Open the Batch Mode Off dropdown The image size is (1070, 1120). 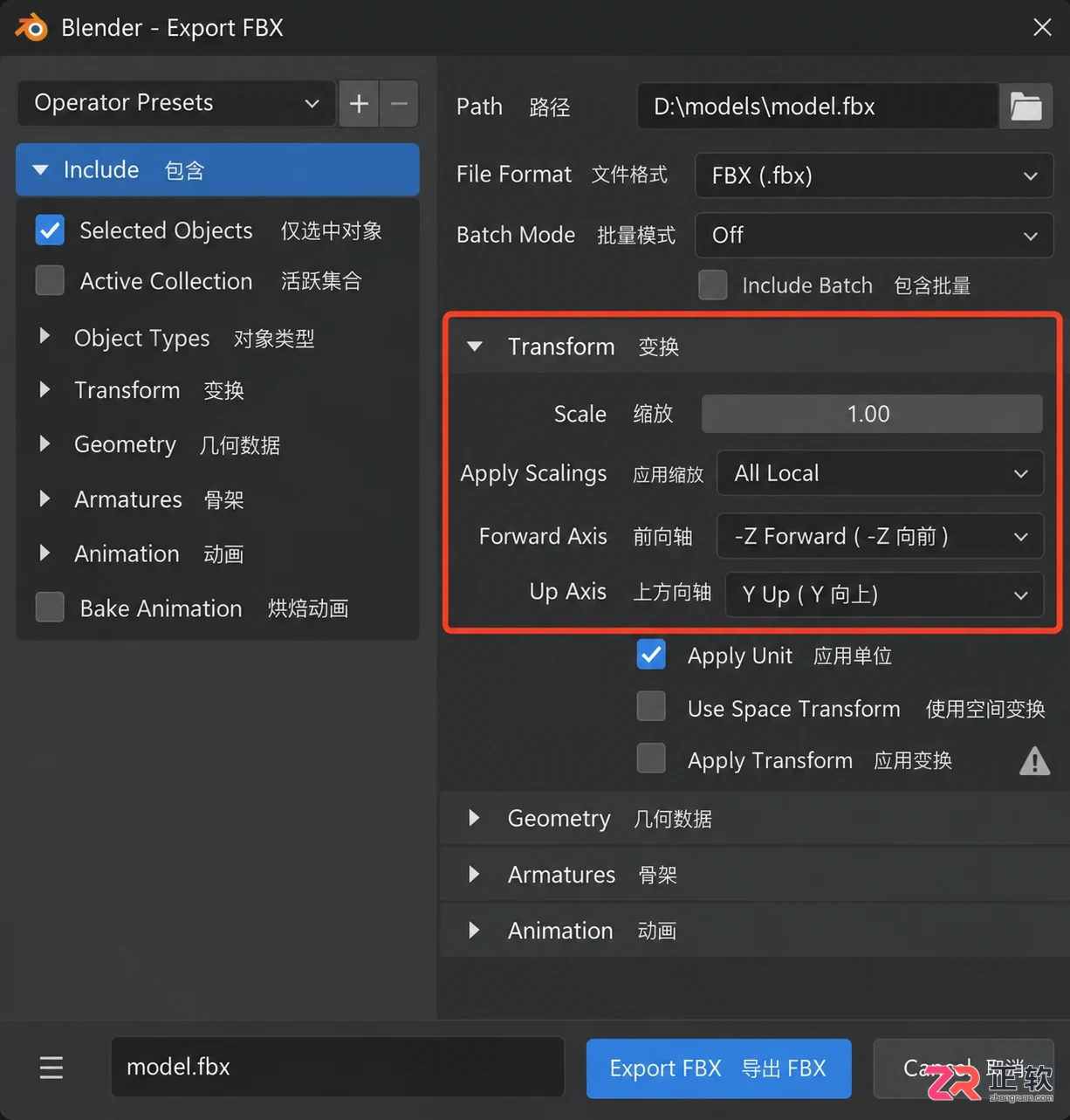coord(874,235)
